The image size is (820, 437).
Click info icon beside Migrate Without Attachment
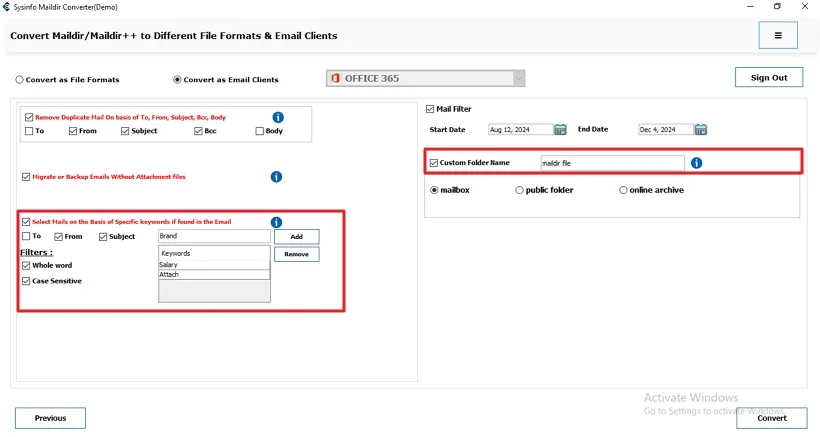(x=276, y=177)
